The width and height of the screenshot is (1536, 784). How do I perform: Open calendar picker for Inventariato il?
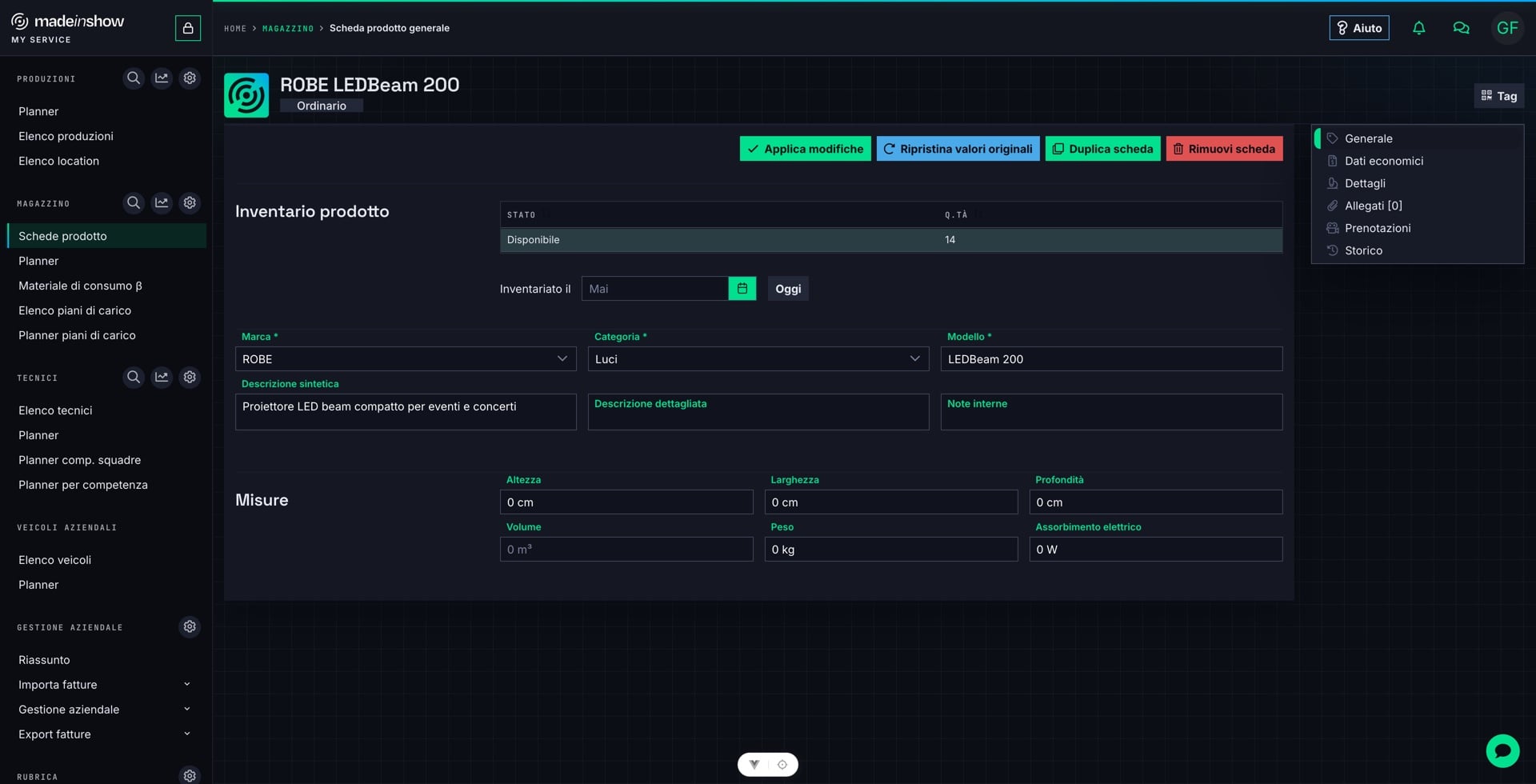coord(742,289)
